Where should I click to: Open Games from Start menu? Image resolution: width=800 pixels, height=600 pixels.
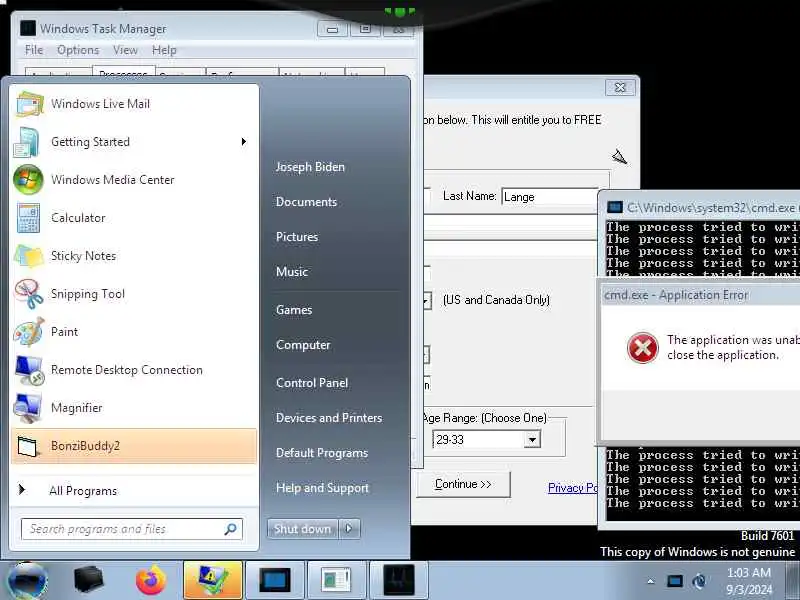pyautogui.click(x=294, y=310)
